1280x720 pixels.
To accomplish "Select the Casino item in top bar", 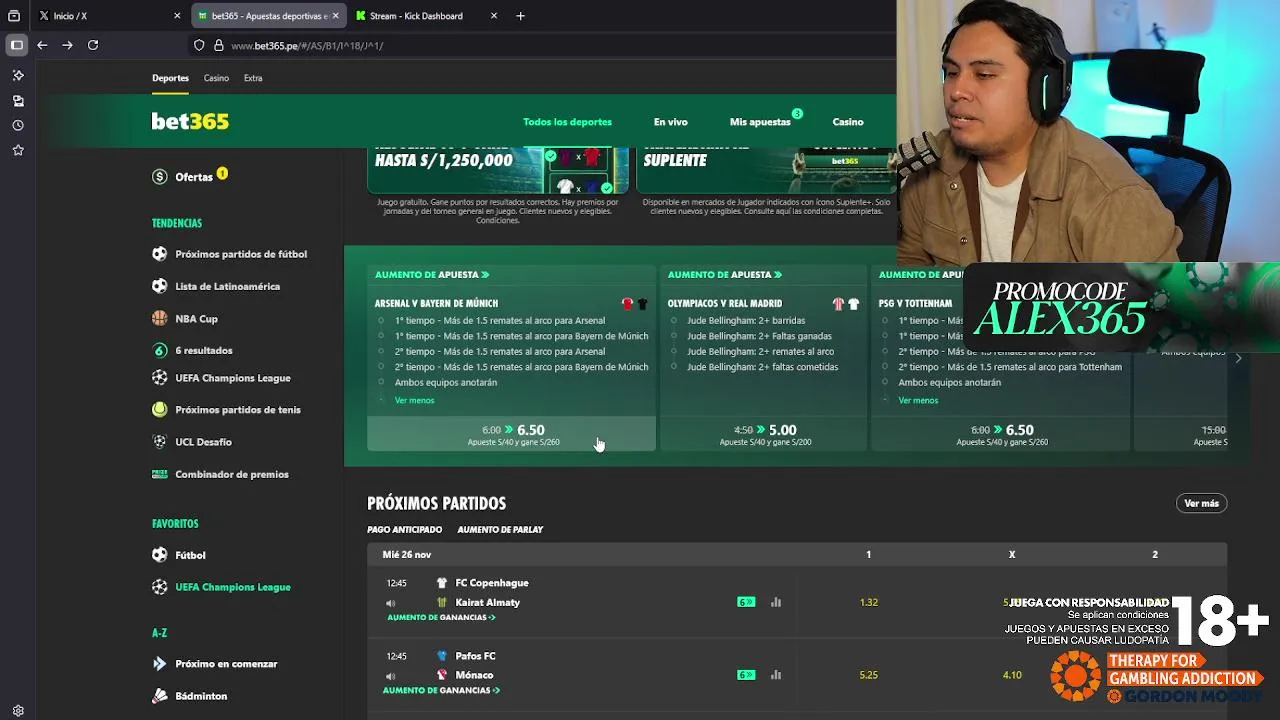I will [216, 78].
